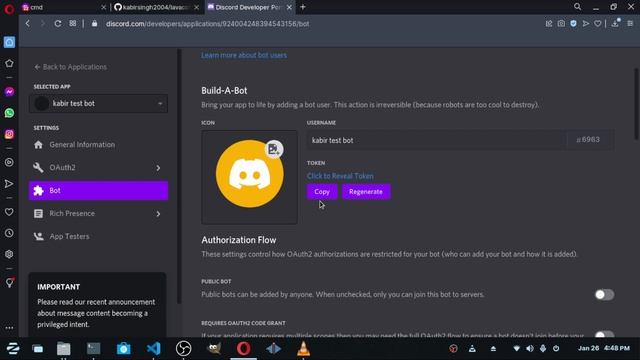Open sidebar settings gear icon
This screenshot has height=360, width=640.
coord(9,254)
